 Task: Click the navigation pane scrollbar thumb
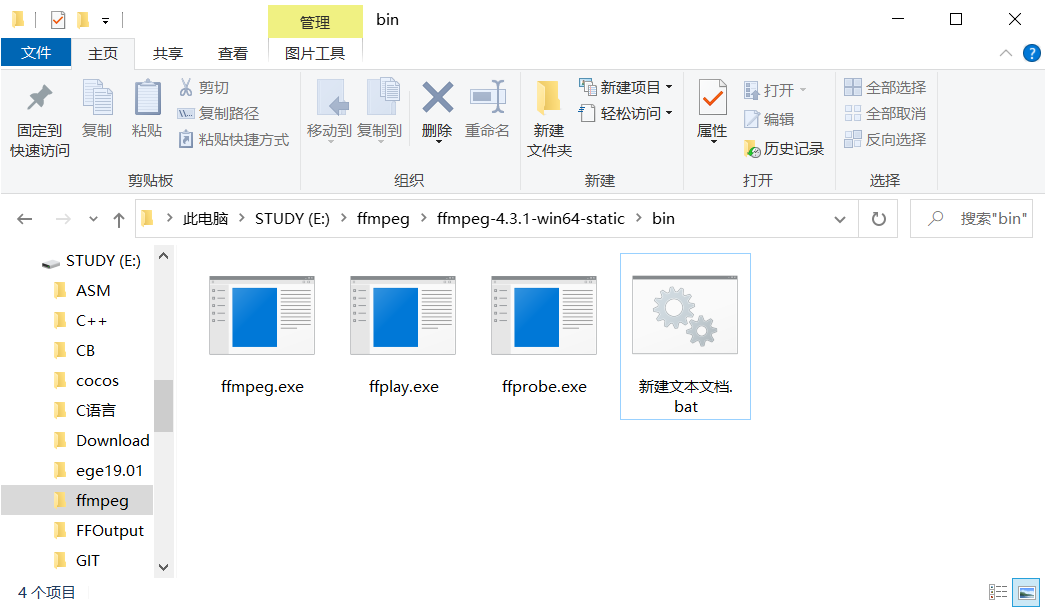pos(163,406)
